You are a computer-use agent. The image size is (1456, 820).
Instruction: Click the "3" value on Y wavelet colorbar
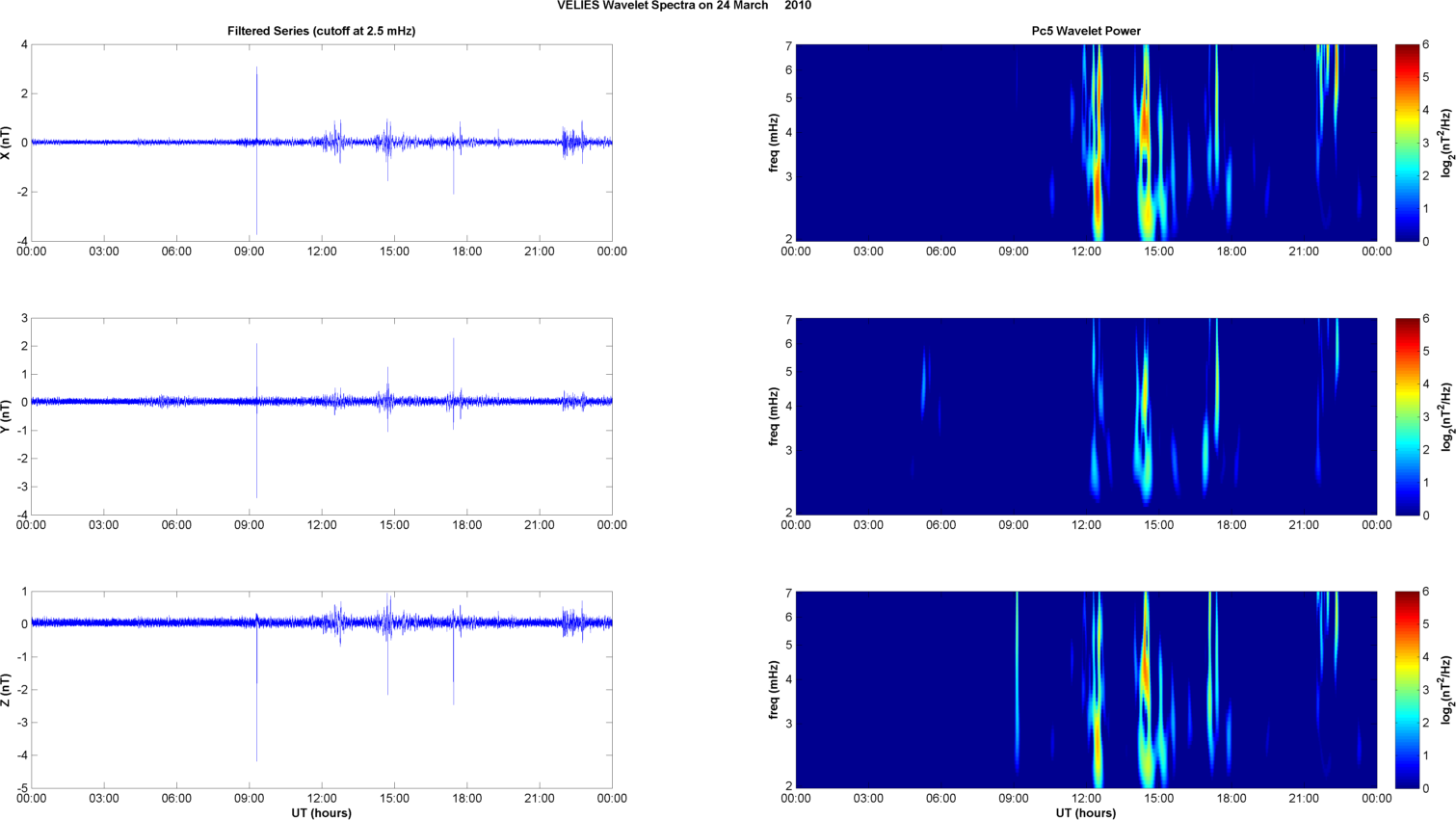1426,416
